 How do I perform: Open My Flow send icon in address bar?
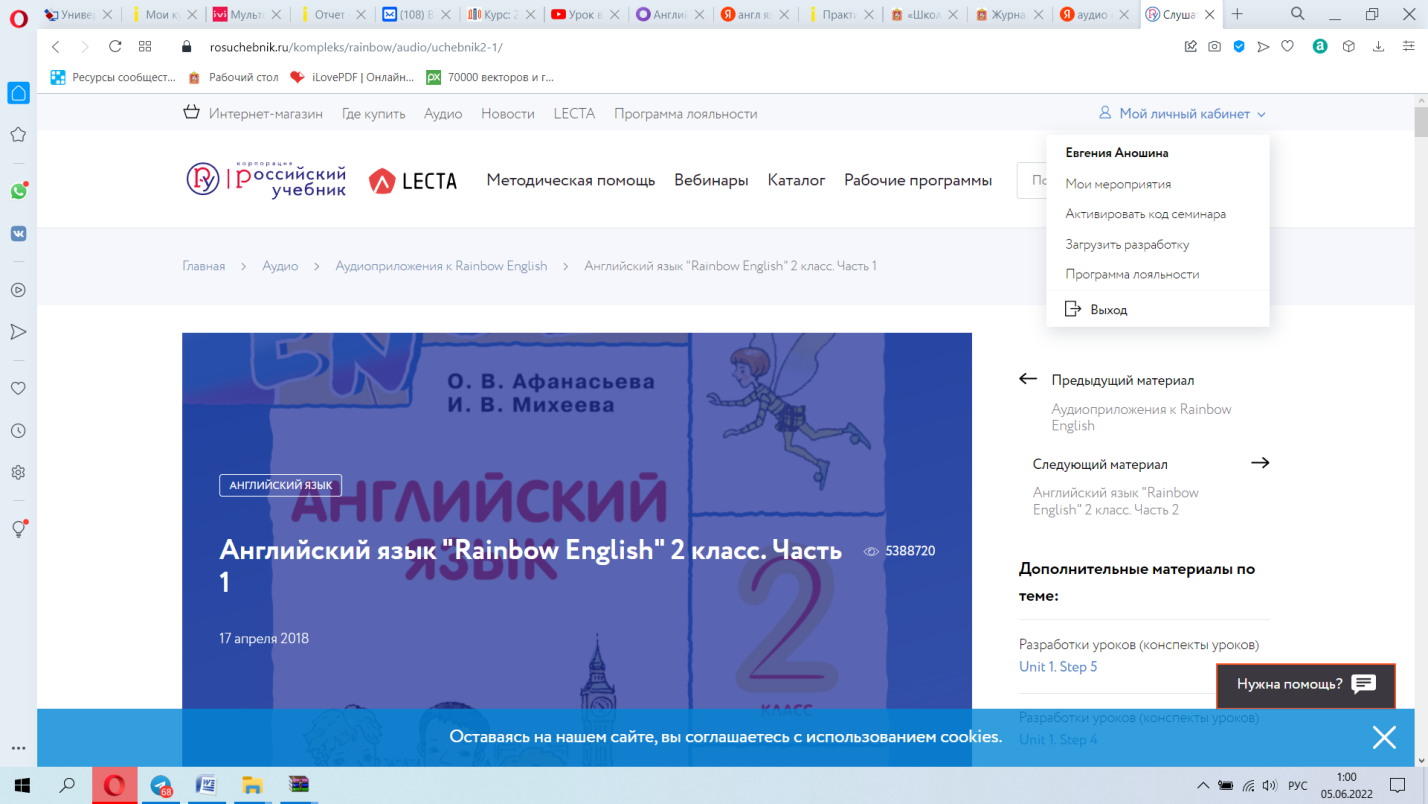1263,46
